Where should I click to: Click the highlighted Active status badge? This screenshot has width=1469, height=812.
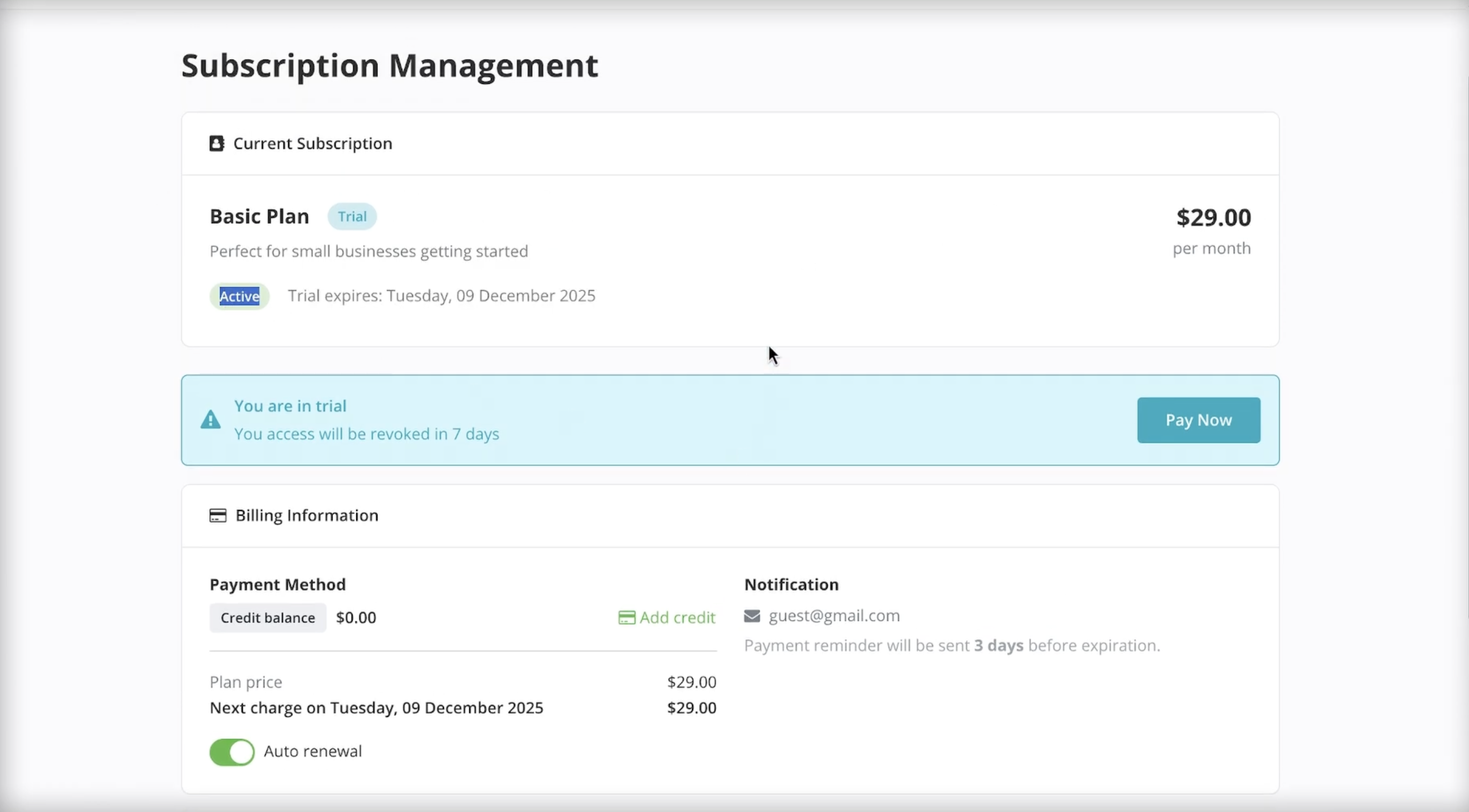pyautogui.click(x=239, y=296)
